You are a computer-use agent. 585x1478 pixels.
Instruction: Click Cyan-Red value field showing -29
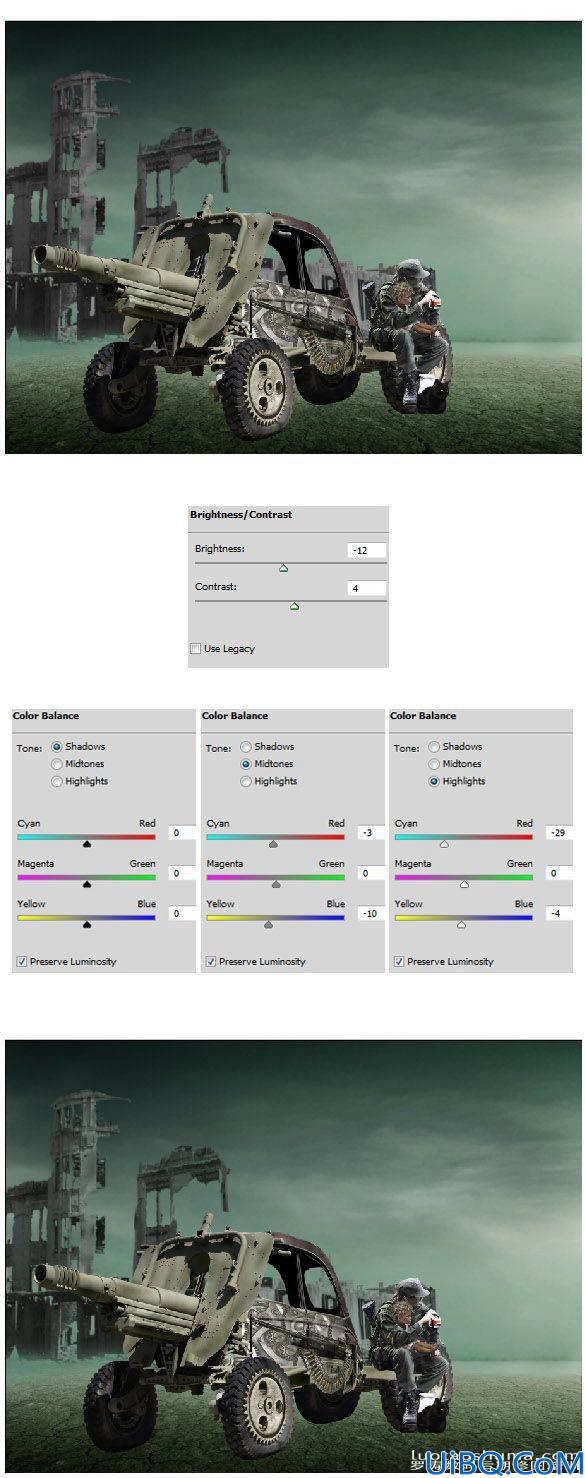[x=559, y=832]
